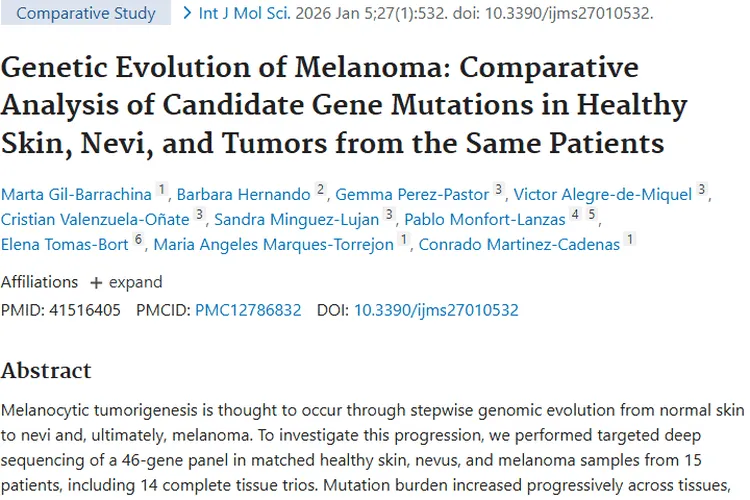Viewport: 750px width, 500px height.
Task: Show affiliation 1 next to Gil-Barrachina
Action: (x=162, y=189)
